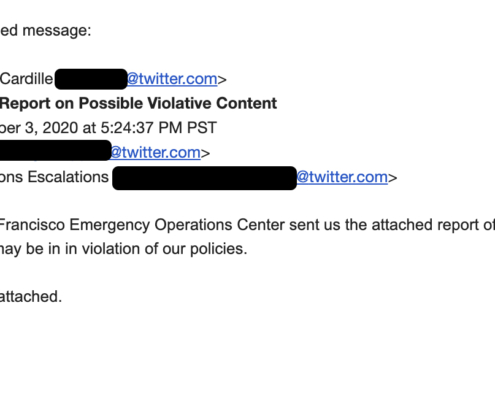Select the redaction box on the recipient line
This screenshot has width=495, height=400.
55,150
